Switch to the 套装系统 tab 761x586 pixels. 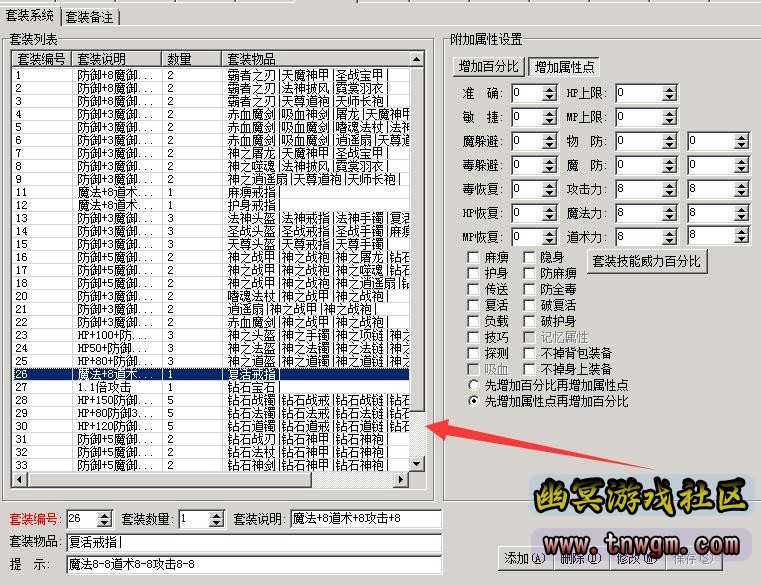30,16
